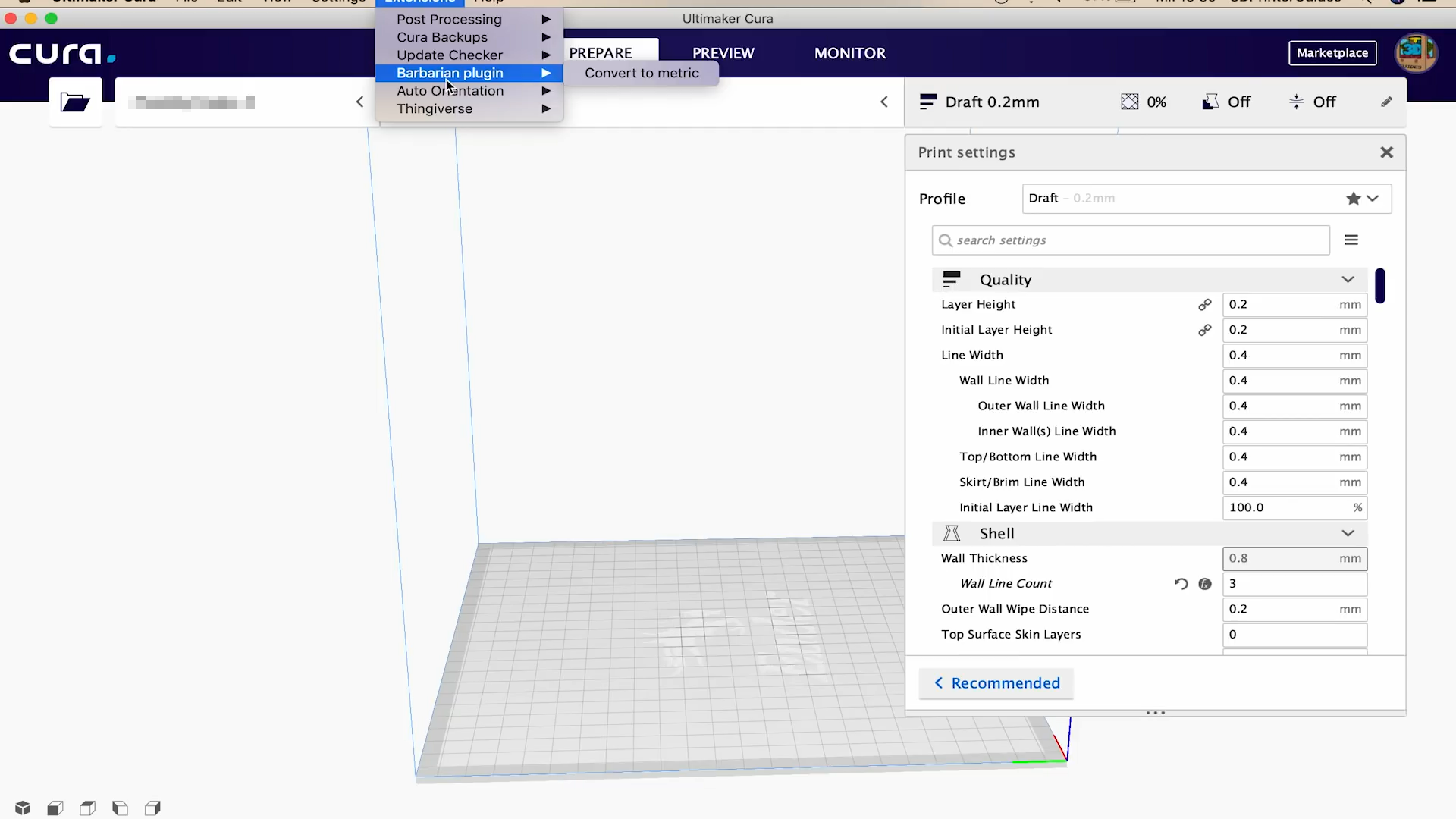Select the 3D perspective view cube icon
The image size is (1456, 819).
[x=23, y=808]
